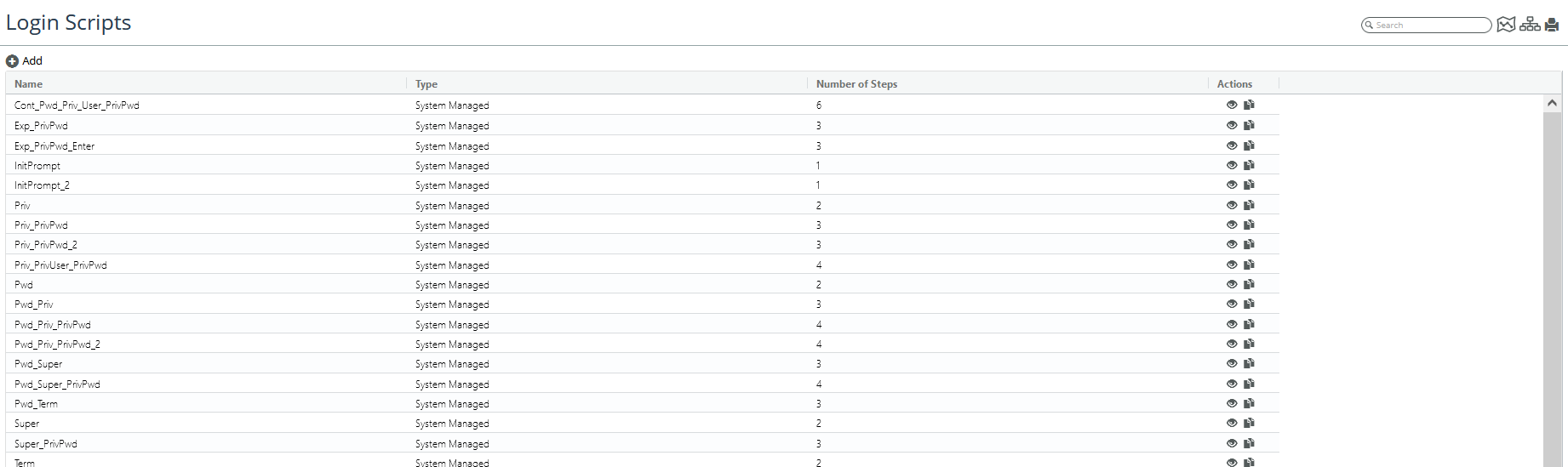
Task: Select the Priv_PrivUser_PrivPwd row name
Action: click(60, 265)
